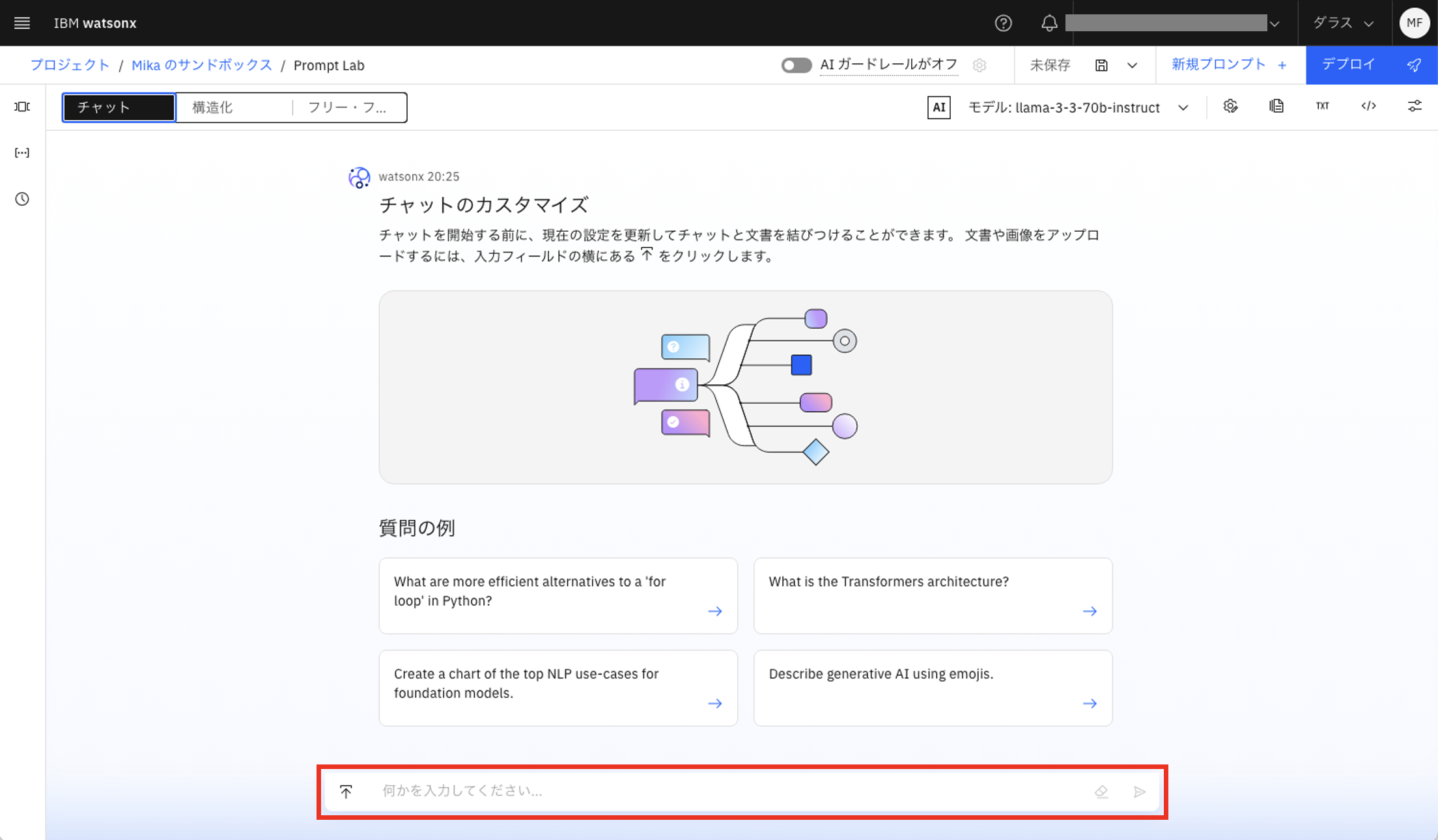
Task: Click the prompt variables bracket icon
Action: [22, 152]
